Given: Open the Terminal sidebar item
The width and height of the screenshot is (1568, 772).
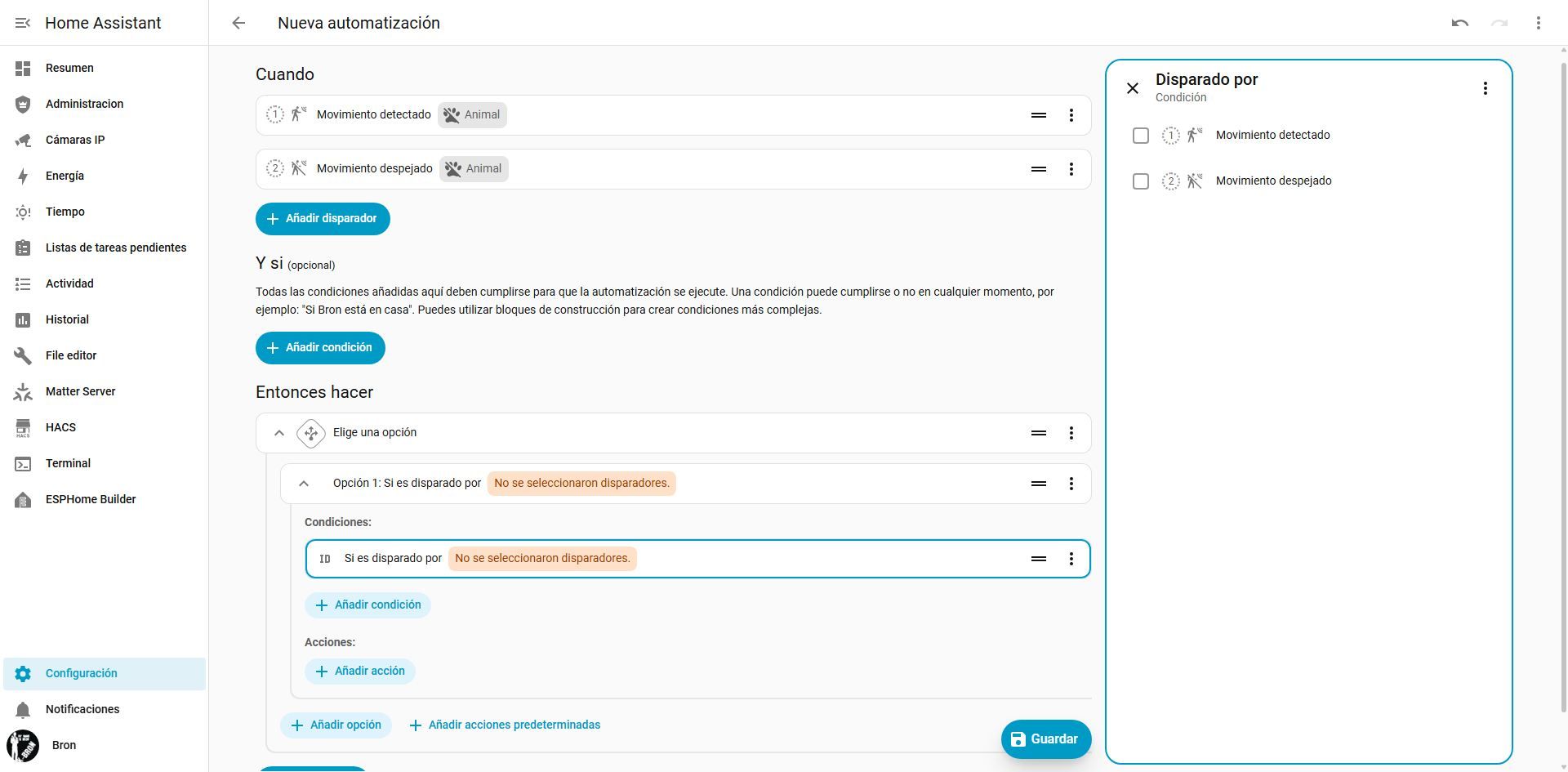Looking at the screenshot, I should [105, 463].
